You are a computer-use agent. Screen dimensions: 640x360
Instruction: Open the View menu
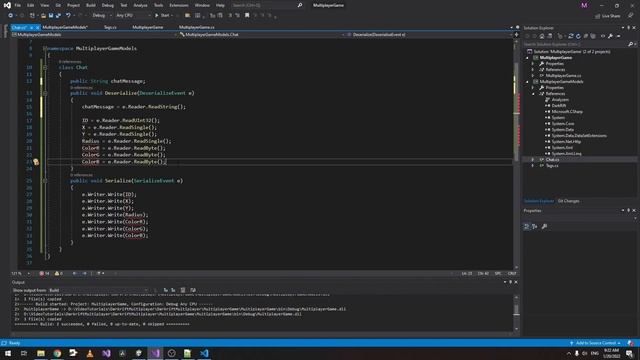click(x=44, y=5)
